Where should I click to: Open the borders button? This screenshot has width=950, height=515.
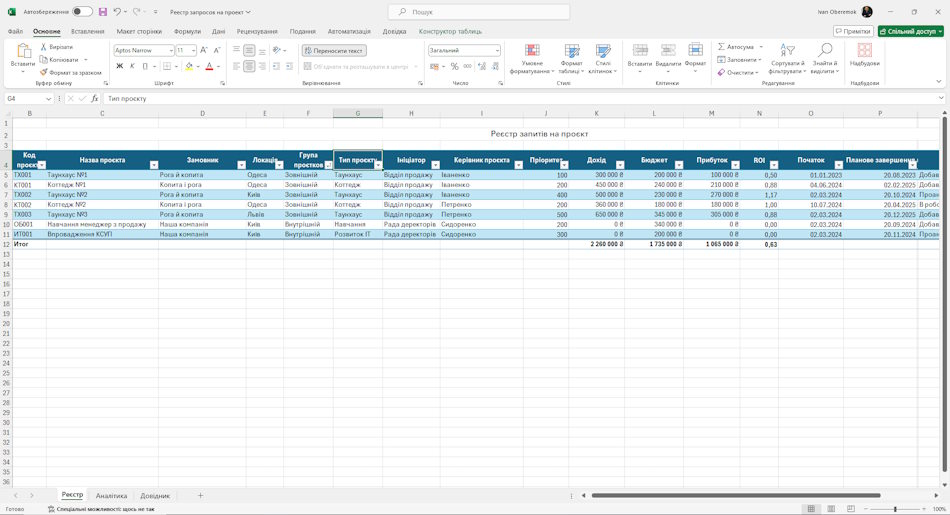pos(167,66)
